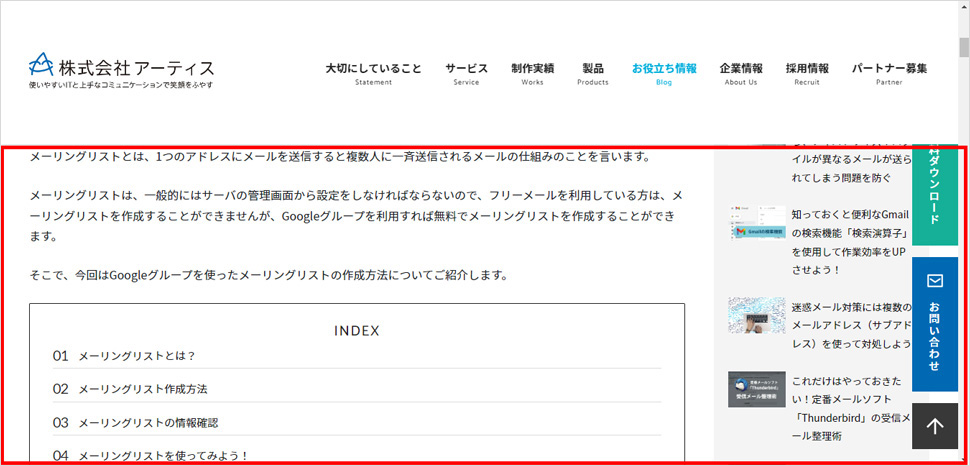This screenshot has width=970, height=466.
Task: Click sentence そこで、今回はGoogleグループを使った
Action: point(268,275)
